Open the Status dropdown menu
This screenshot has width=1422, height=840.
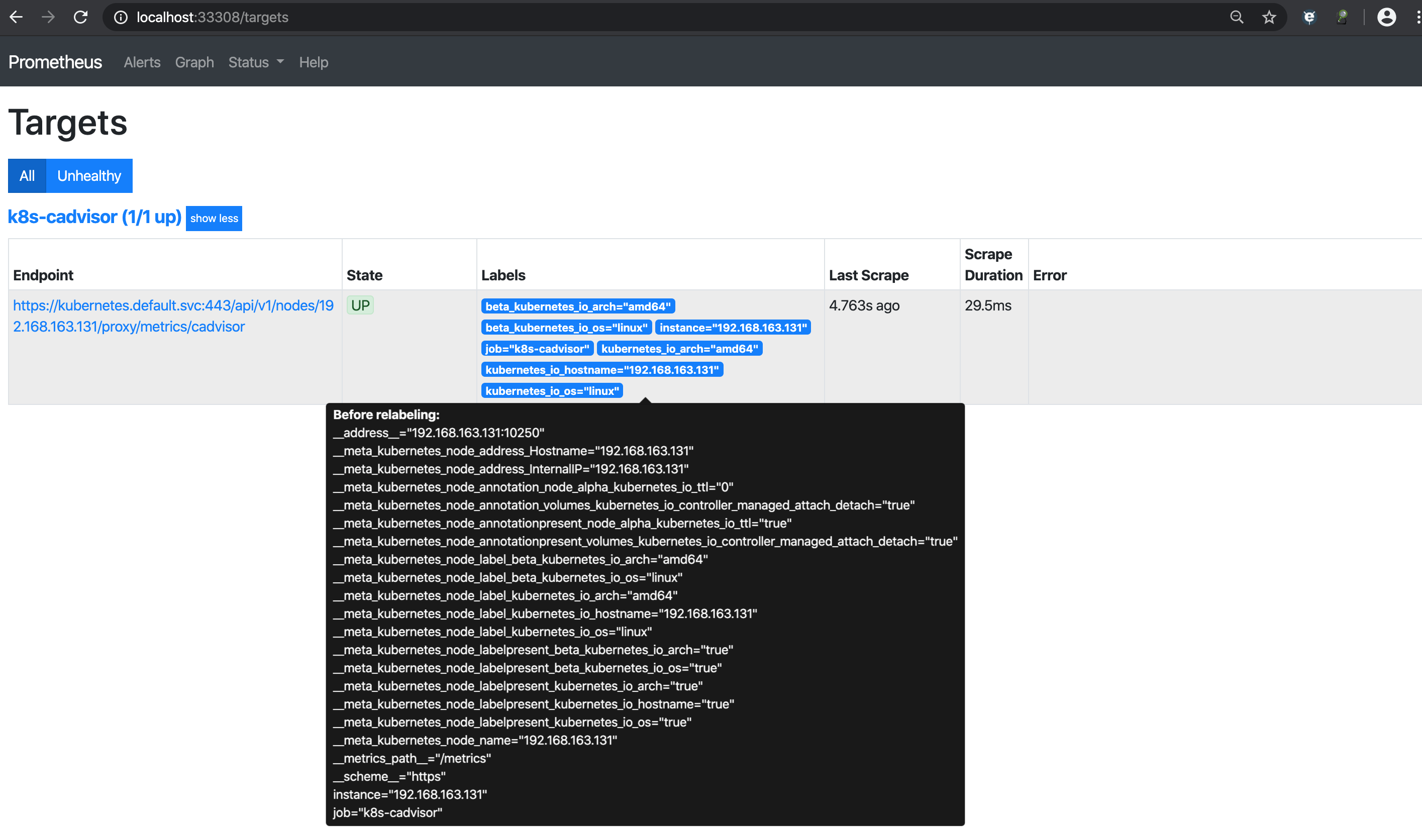point(255,62)
